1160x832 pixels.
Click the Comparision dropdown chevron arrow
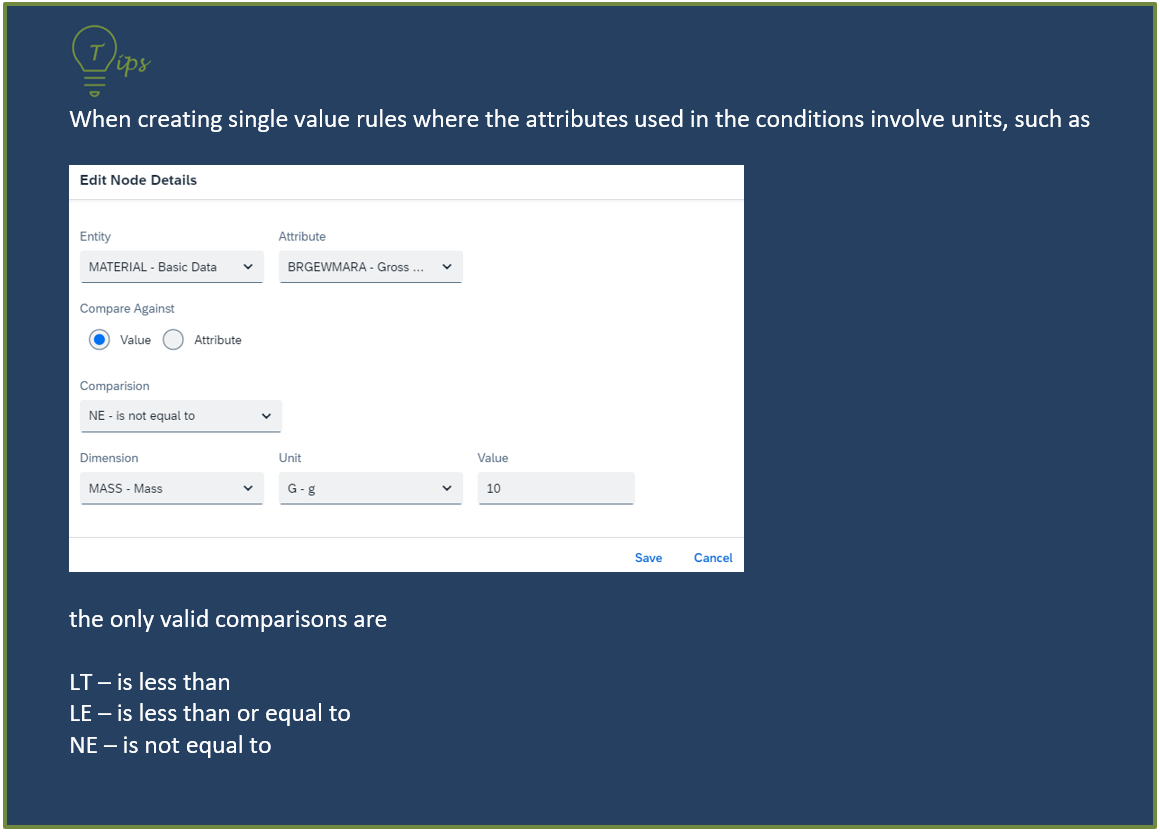tap(266, 416)
